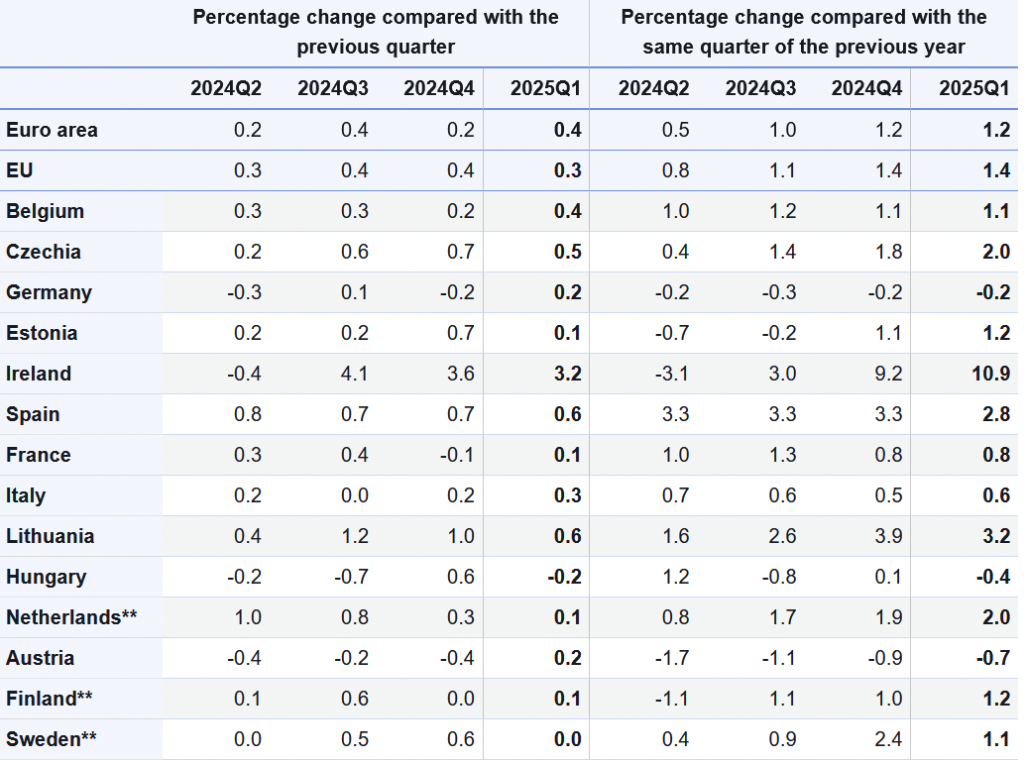Select the Lithuania row label
This screenshot has width=1024, height=762.
point(52,536)
